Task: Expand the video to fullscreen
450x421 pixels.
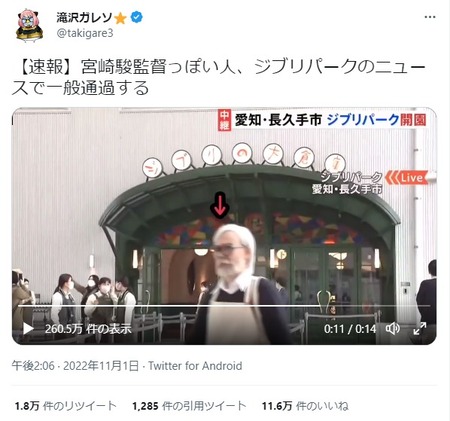Action: point(420,329)
